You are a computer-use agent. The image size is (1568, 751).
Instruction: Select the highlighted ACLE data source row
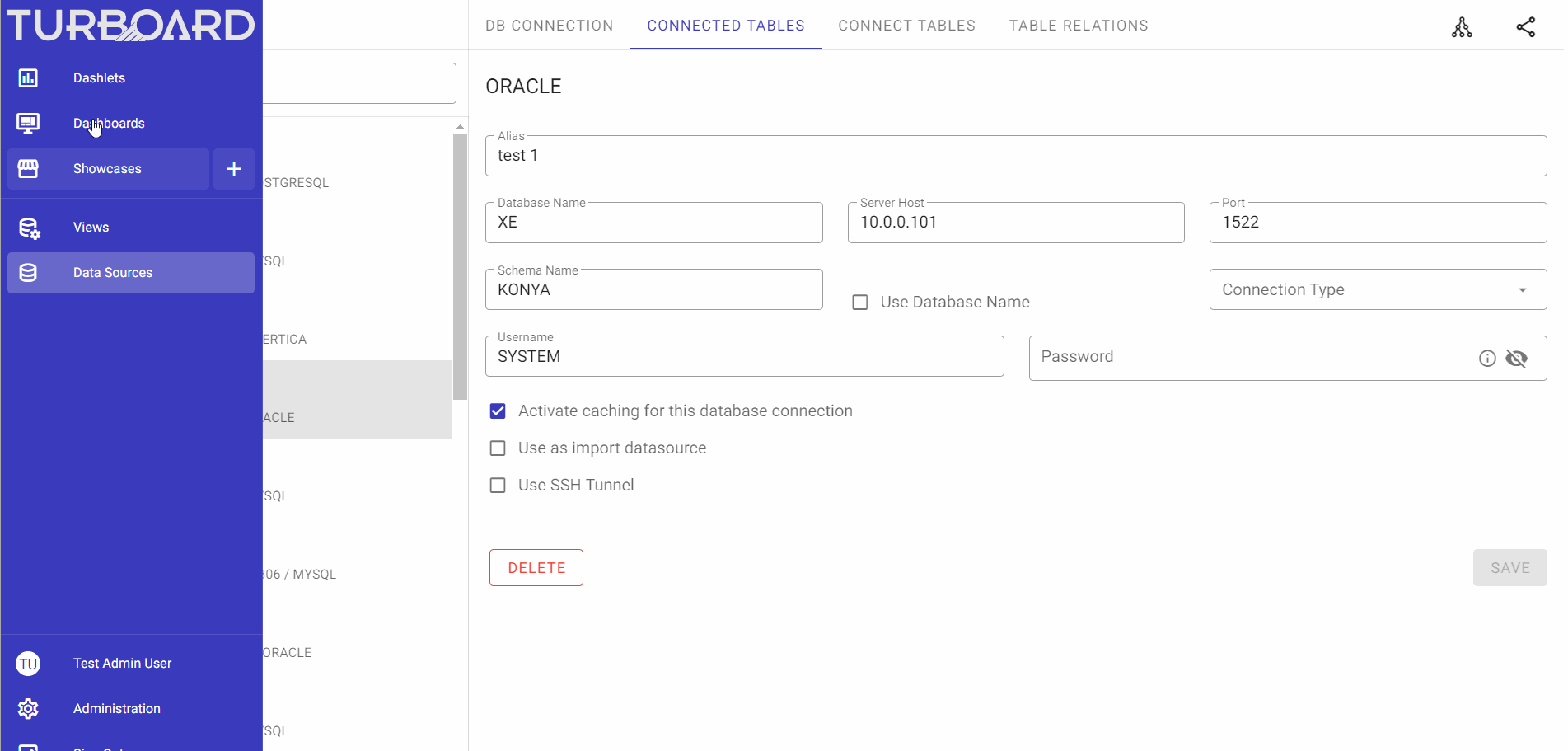pos(357,400)
